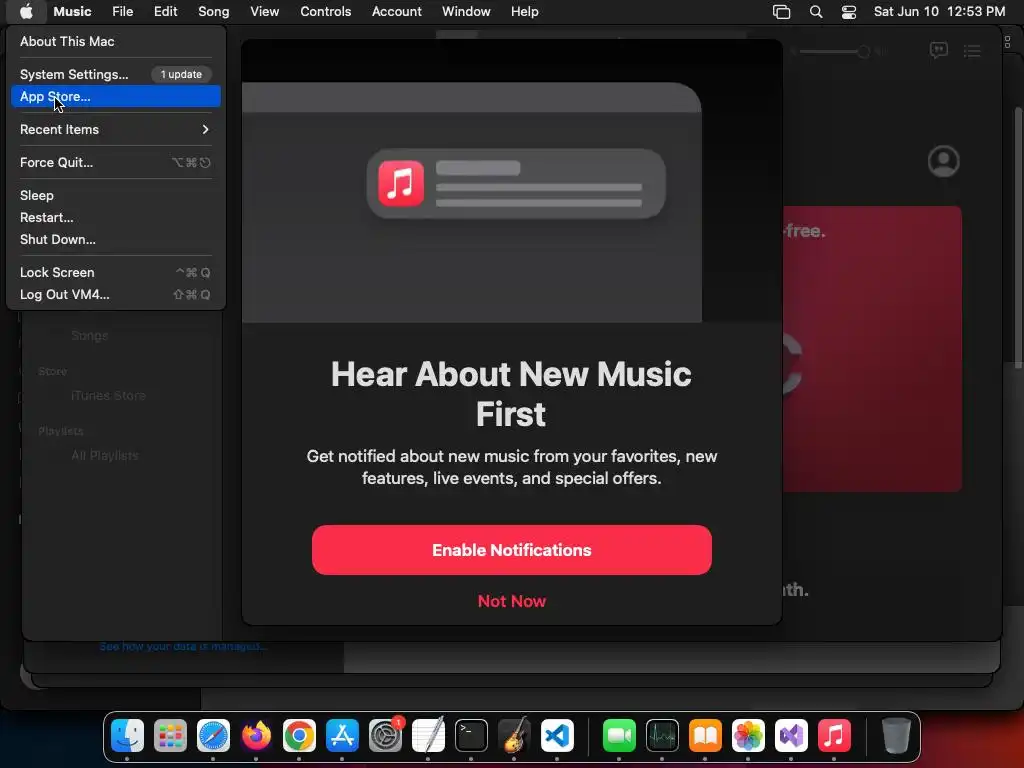Open the Account menu
The height and width of the screenshot is (768, 1024).
point(396,11)
